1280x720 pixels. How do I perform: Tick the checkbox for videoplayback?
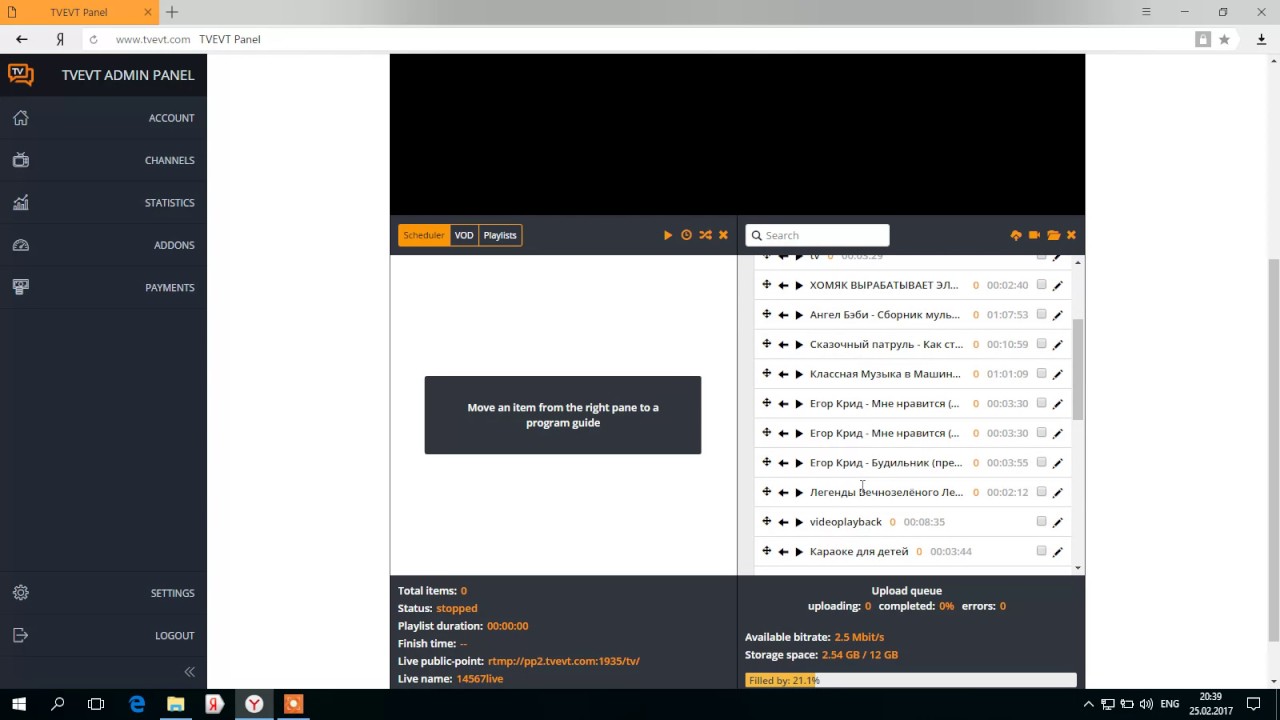pyautogui.click(x=1041, y=521)
